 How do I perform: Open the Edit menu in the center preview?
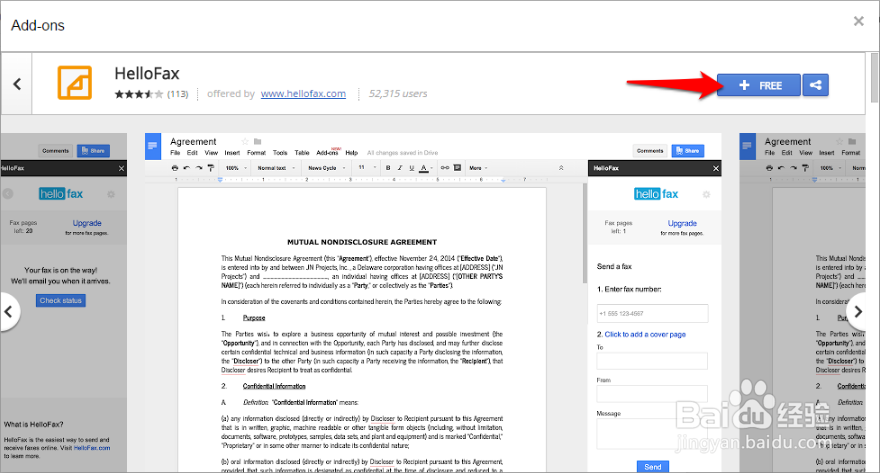pos(192,153)
